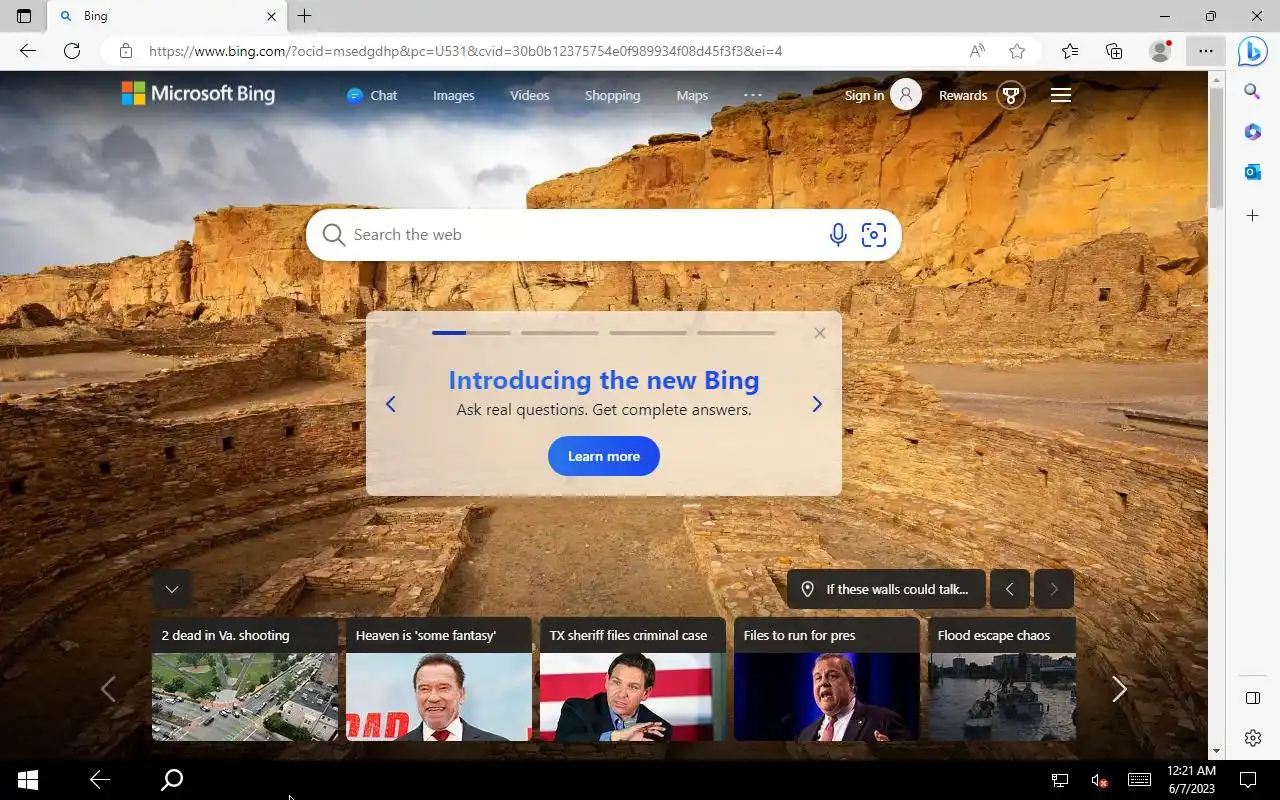
Task: Hide the sidebar with its toggle icon
Action: (1252, 698)
